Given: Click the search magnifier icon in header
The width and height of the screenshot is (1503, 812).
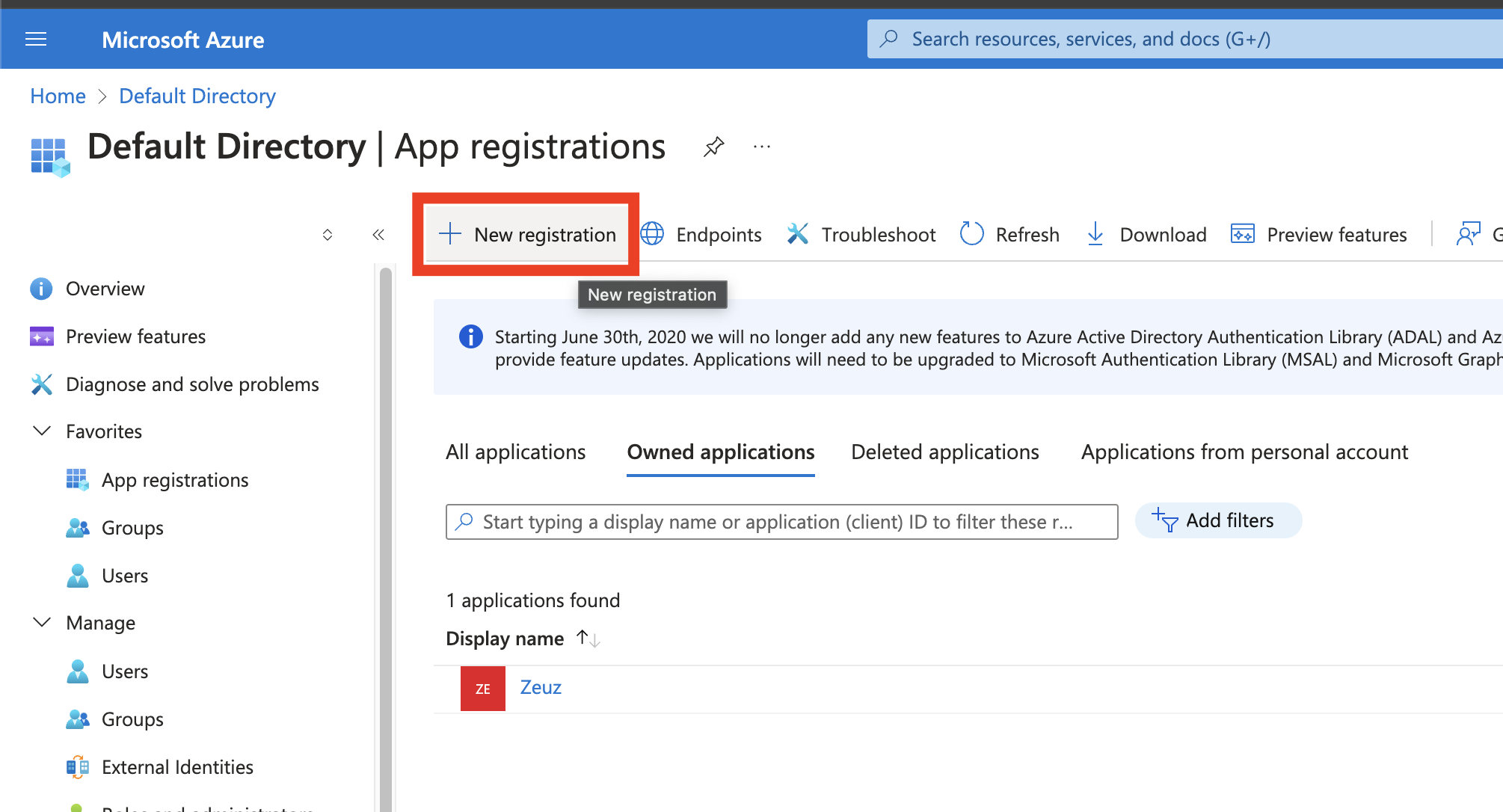Looking at the screenshot, I should [x=888, y=39].
